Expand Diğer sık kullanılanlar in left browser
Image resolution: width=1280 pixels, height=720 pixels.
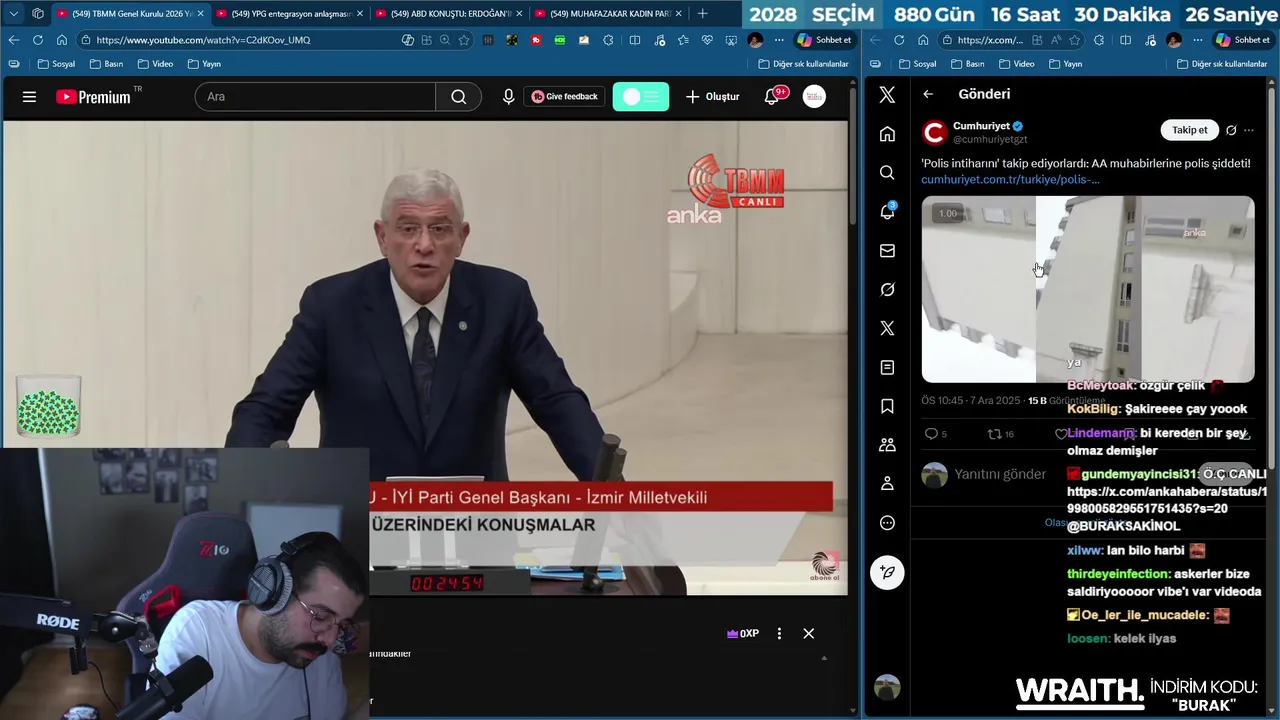pyautogui.click(x=803, y=64)
